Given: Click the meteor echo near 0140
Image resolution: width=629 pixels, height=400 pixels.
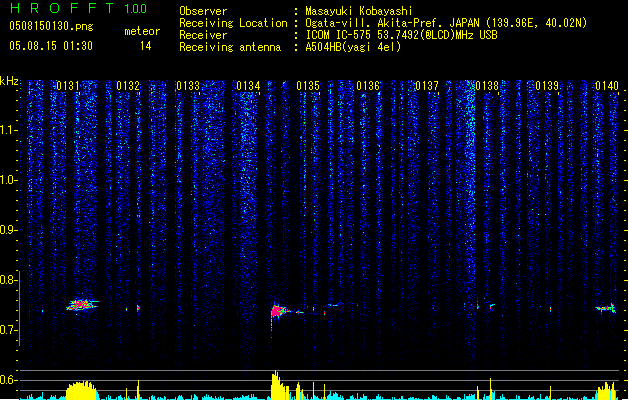Looking at the screenshot, I should 606,308.
